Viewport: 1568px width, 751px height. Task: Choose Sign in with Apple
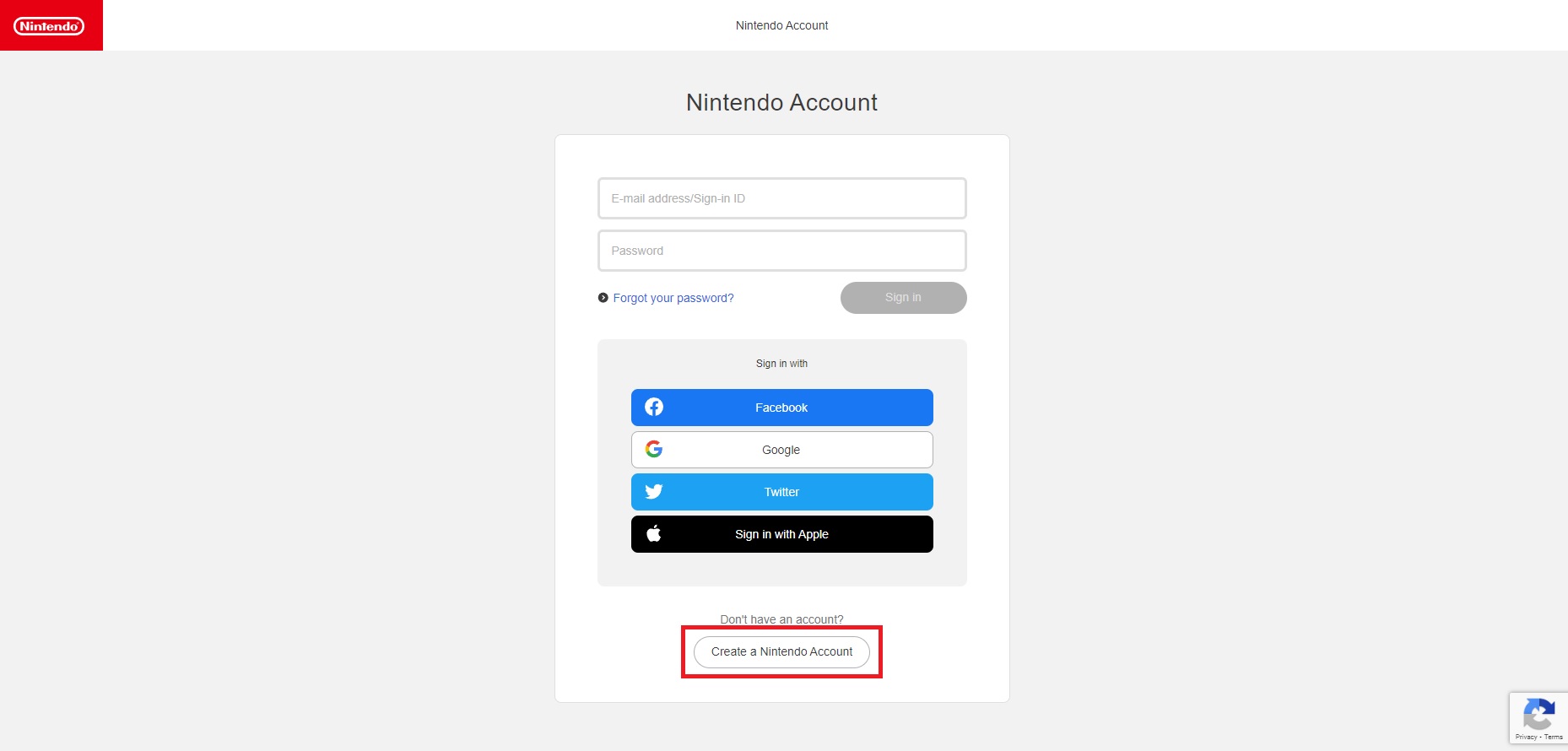click(x=781, y=533)
